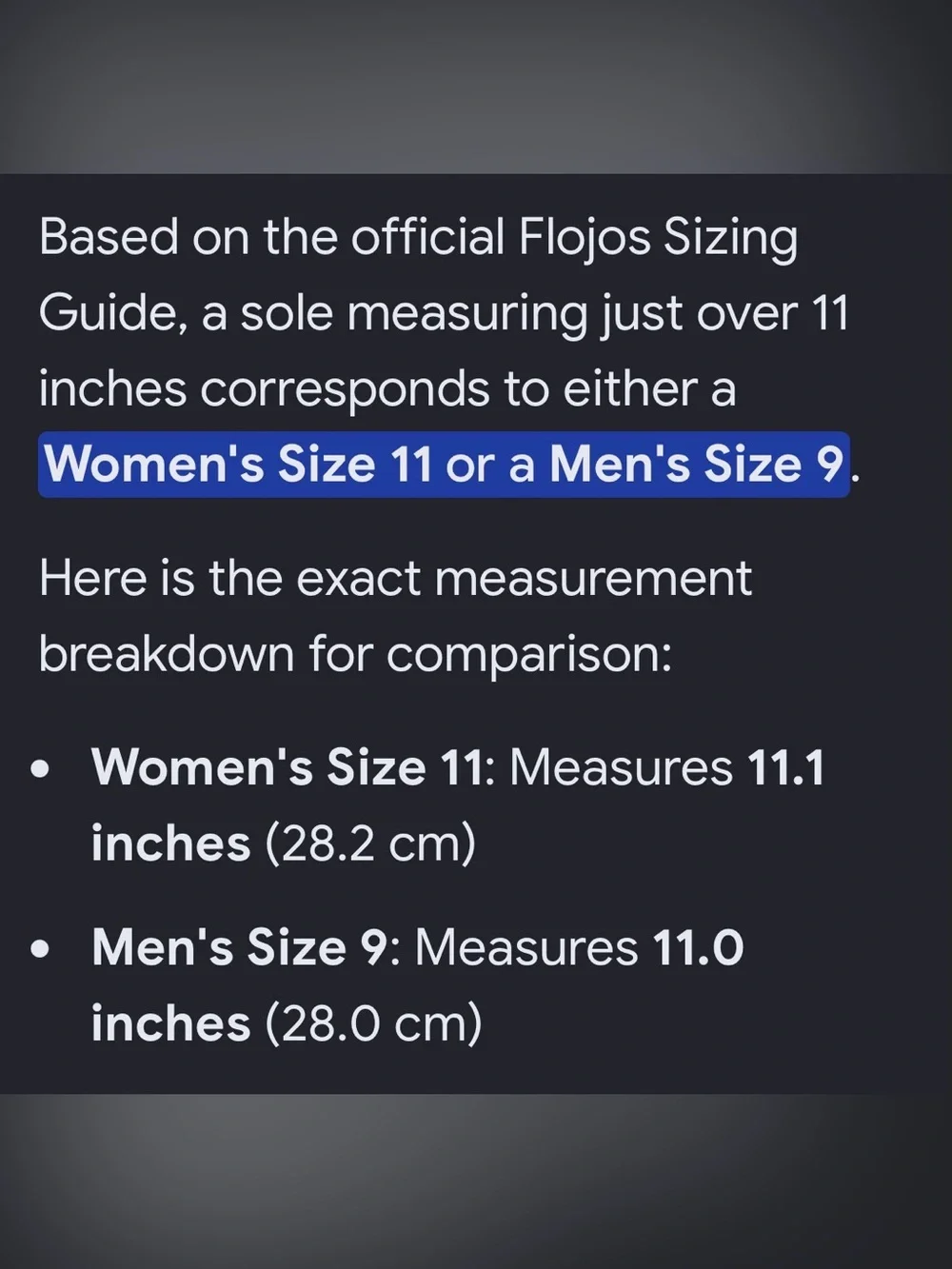Select bold Women's Size 11 in bullet list

(288, 767)
